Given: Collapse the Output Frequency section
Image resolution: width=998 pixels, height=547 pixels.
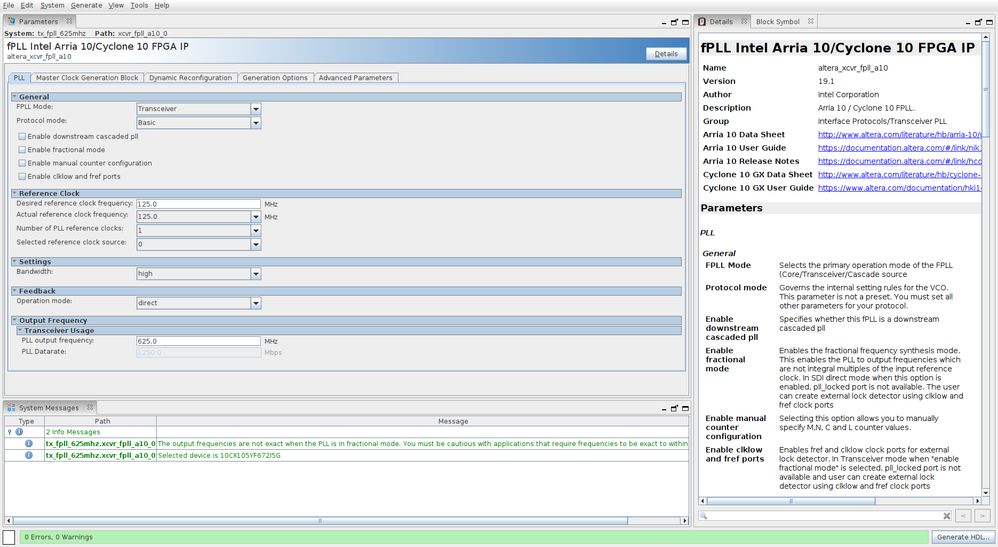Looking at the screenshot, I should click(x=14, y=320).
